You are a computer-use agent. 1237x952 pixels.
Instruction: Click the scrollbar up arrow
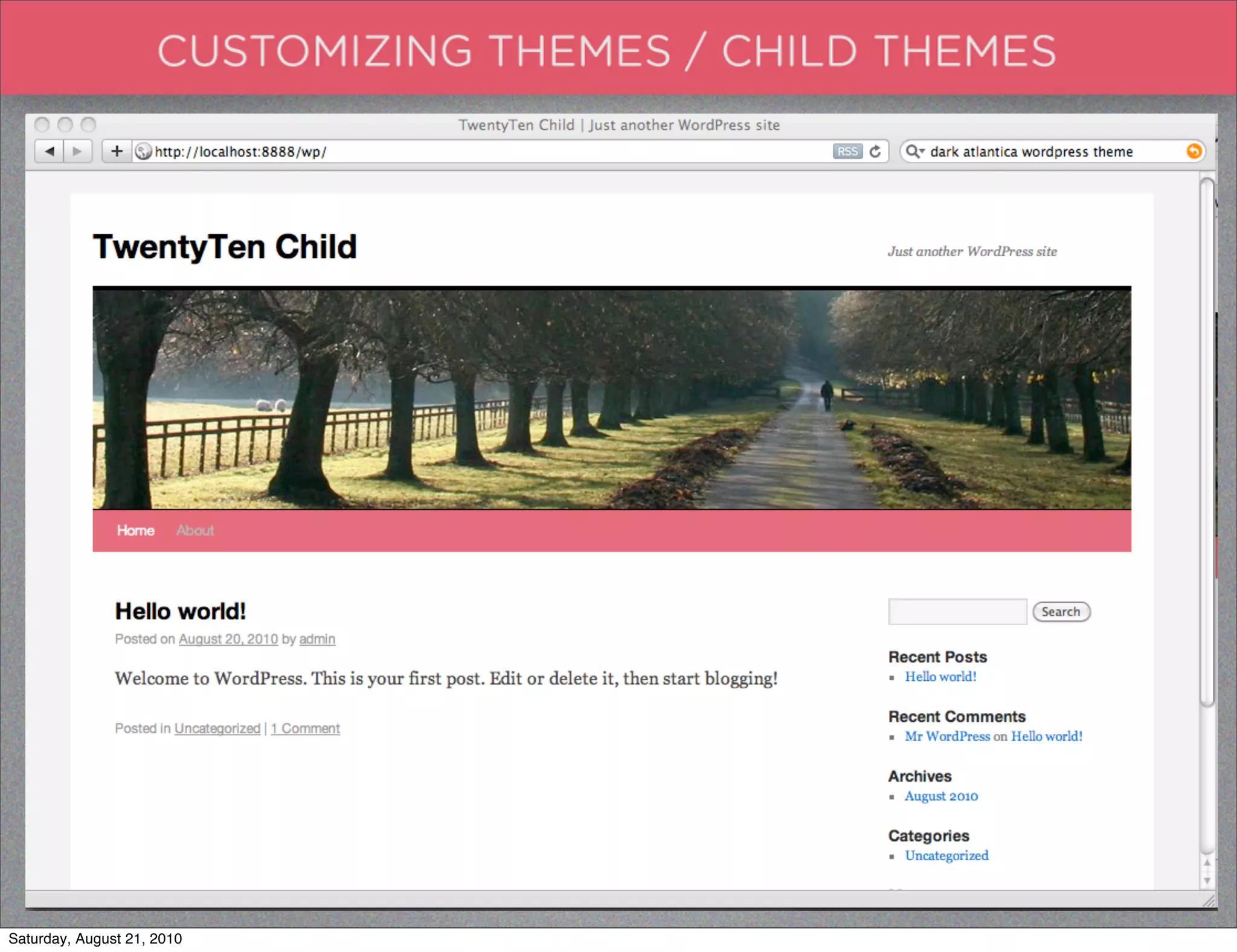click(1207, 863)
